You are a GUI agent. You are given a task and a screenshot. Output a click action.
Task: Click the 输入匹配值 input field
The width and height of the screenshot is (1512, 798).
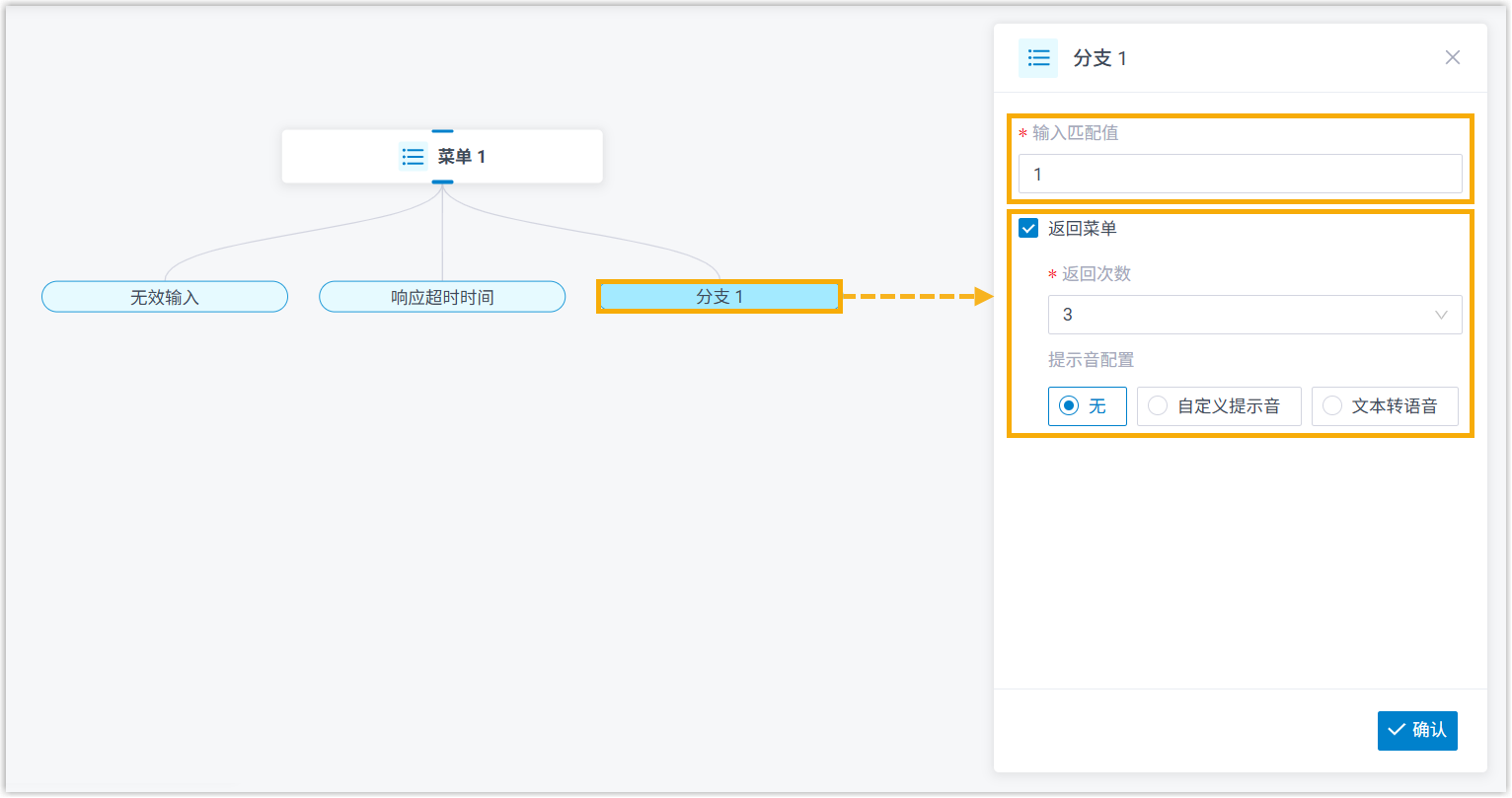(1240, 175)
